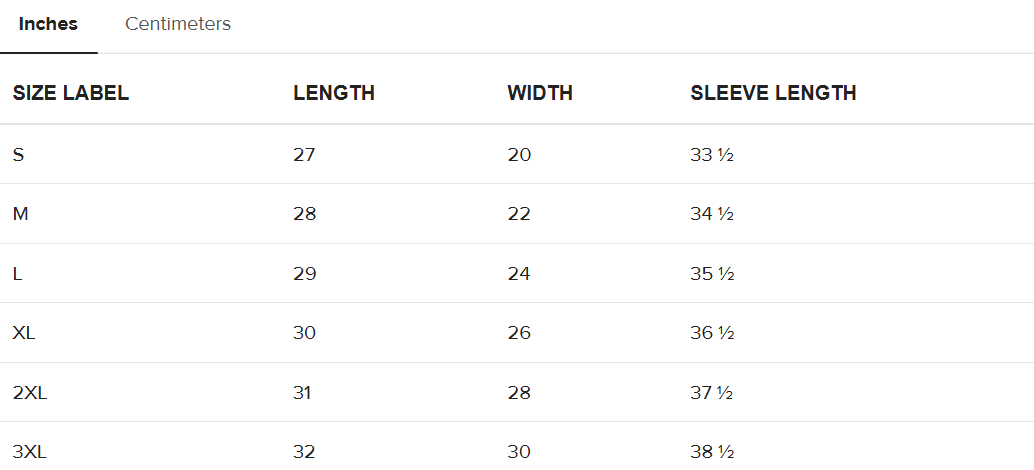The width and height of the screenshot is (1034, 470).
Task: Select the XL size row label
Action: pos(24,333)
